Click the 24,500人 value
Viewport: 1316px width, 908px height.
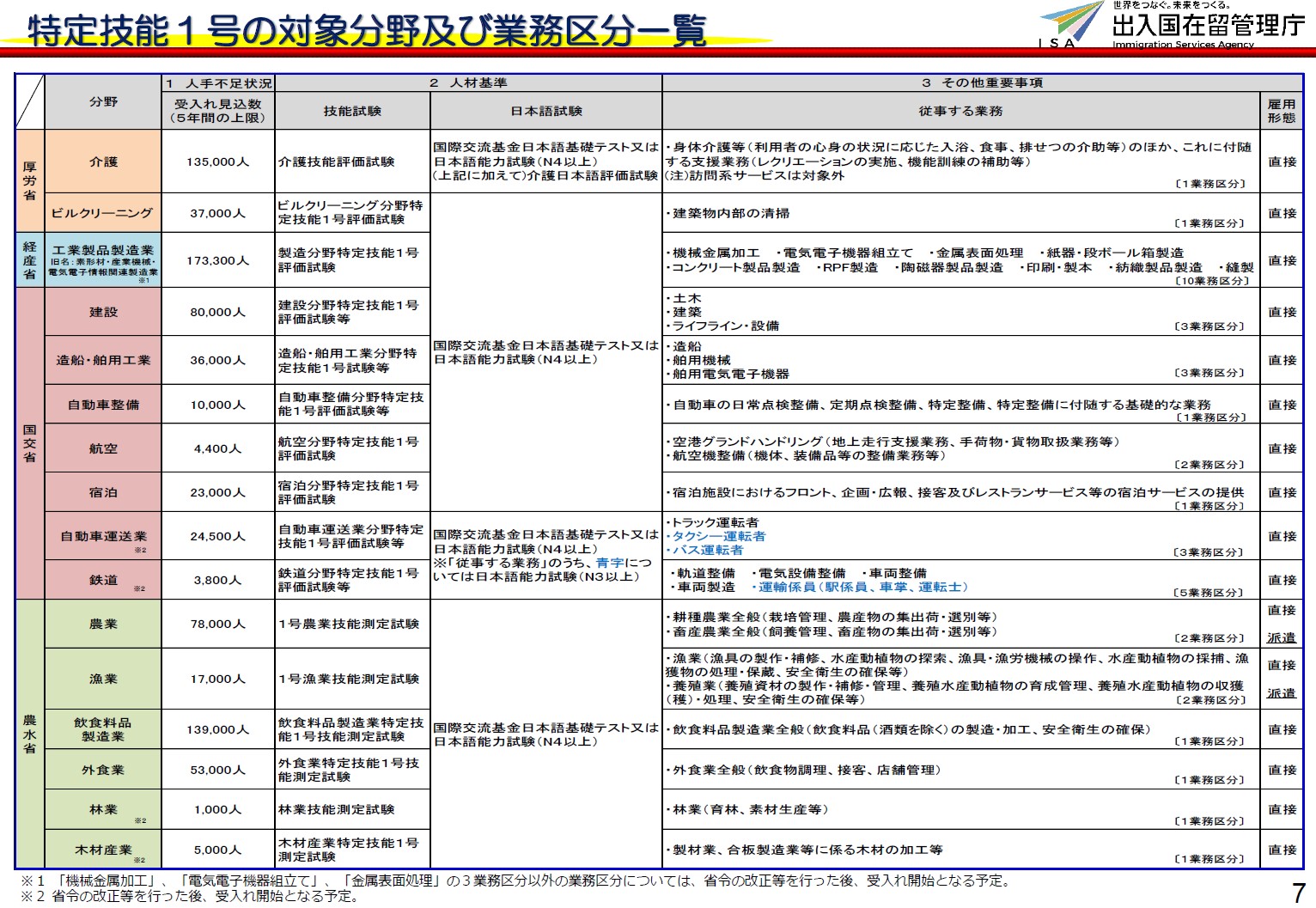click(x=218, y=536)
